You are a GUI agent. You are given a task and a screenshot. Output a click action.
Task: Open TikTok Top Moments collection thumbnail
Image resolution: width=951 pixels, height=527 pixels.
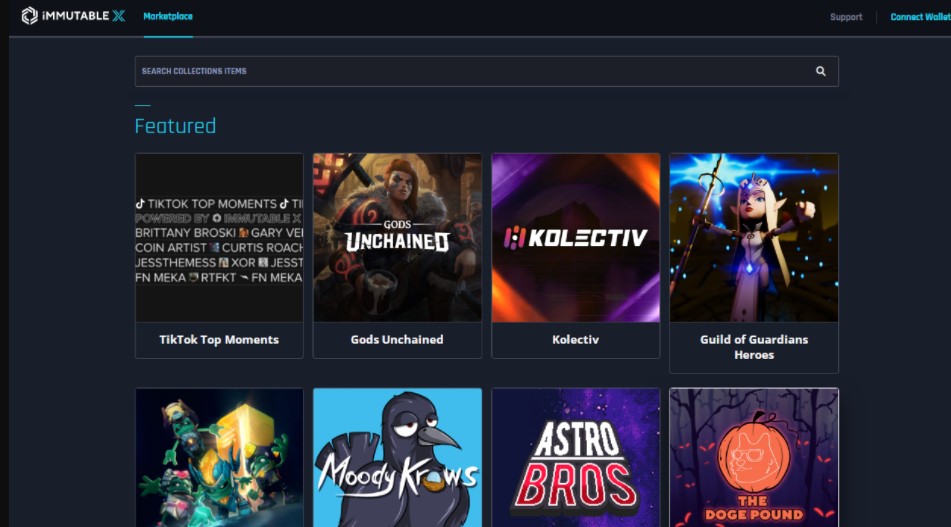219,238
